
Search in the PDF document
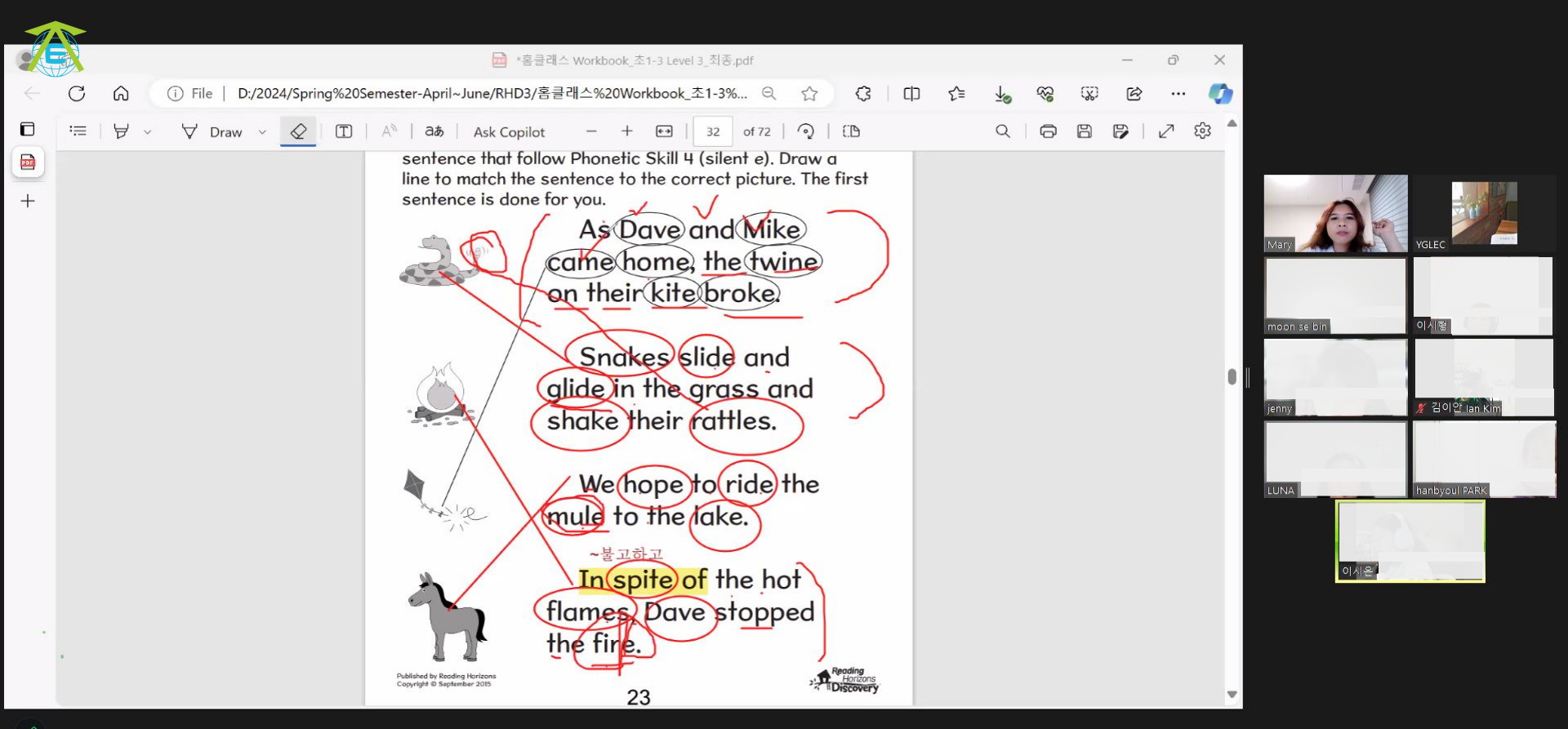tap(1003, 131)
